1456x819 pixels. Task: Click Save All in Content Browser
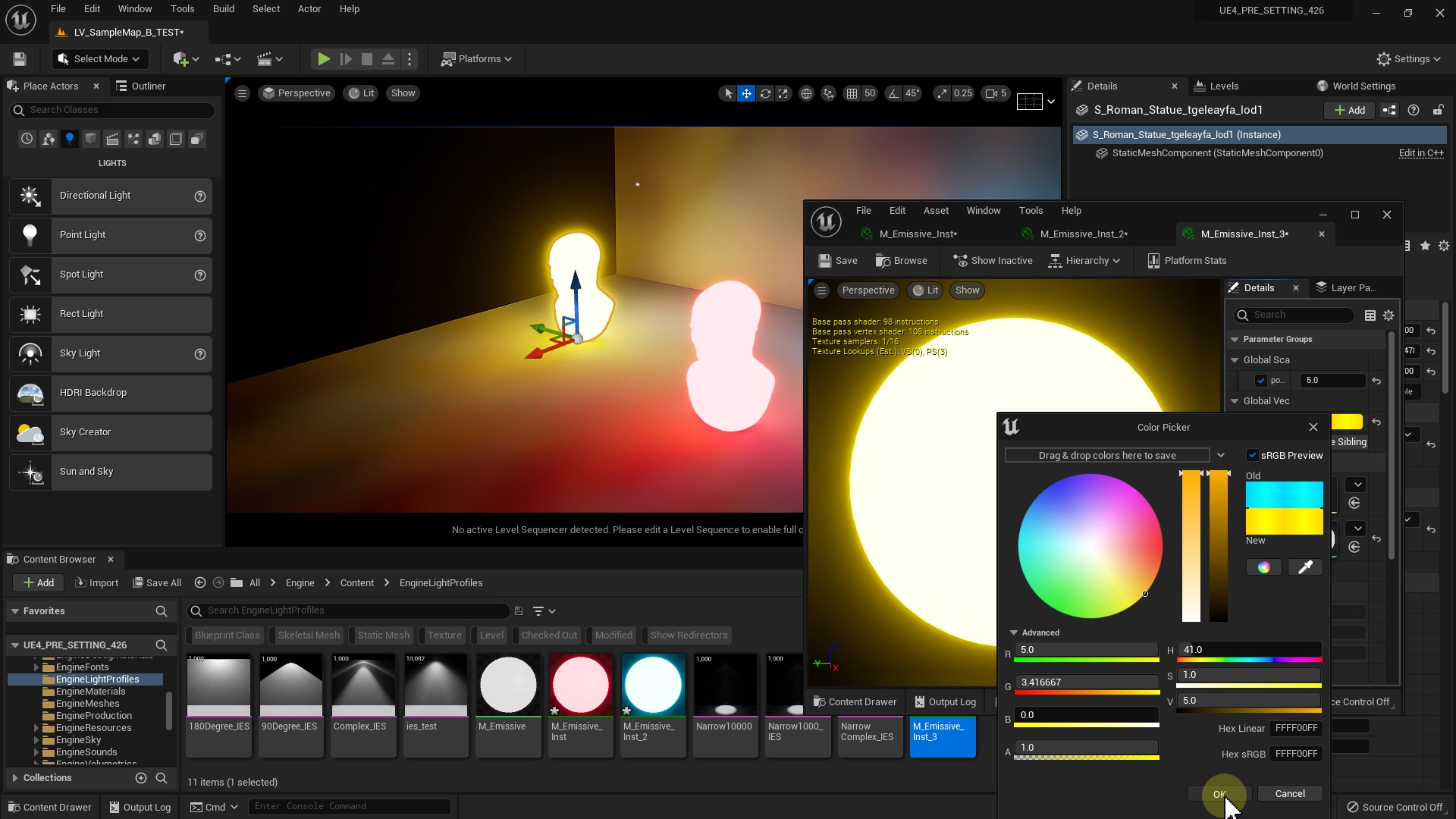(x=157, y=582)
